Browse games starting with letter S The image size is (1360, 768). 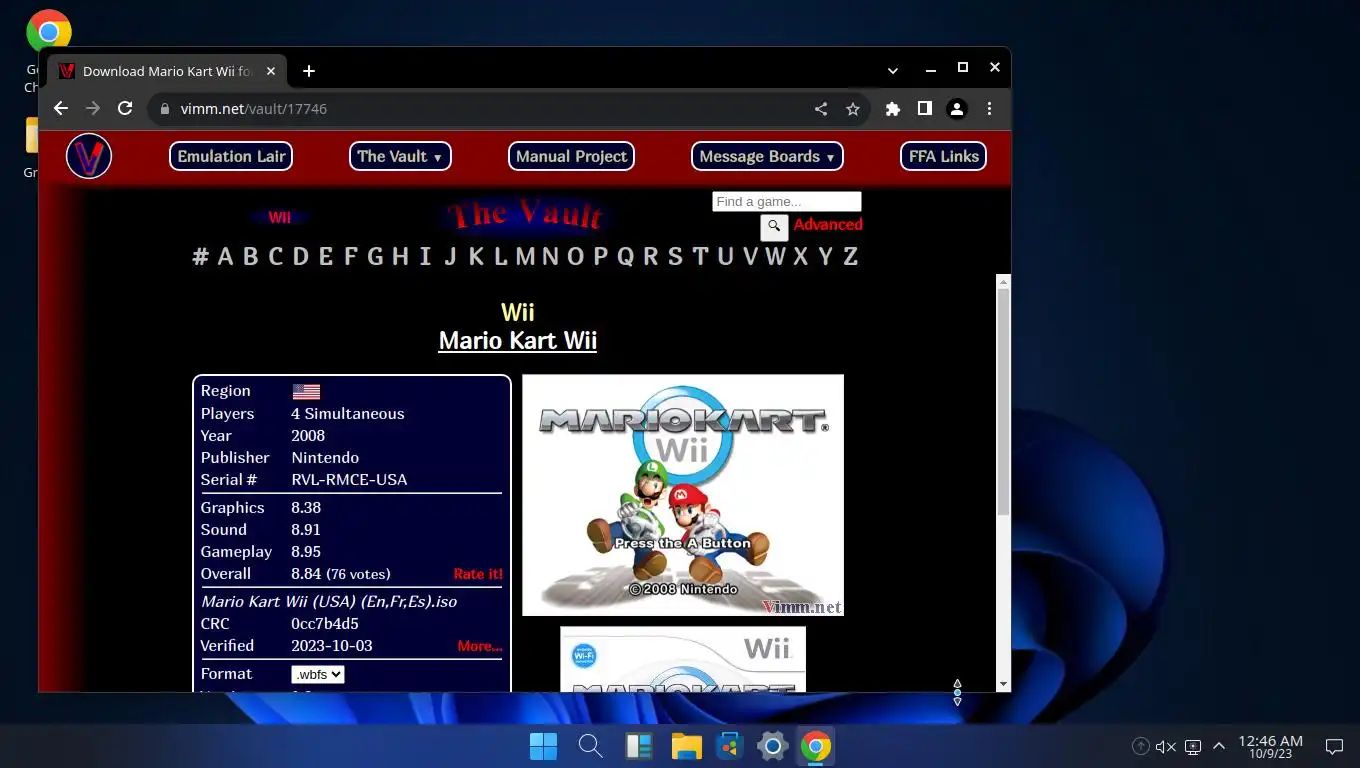pyautogui.click(x=675, y=257)
